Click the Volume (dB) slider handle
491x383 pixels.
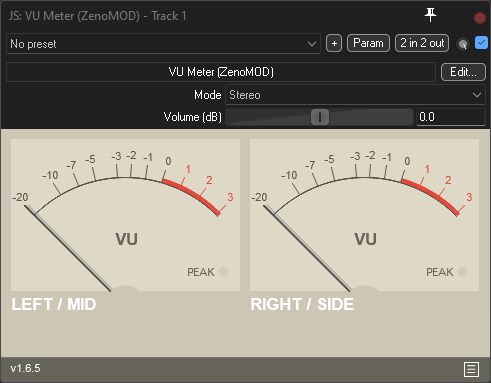coord(320,117)
